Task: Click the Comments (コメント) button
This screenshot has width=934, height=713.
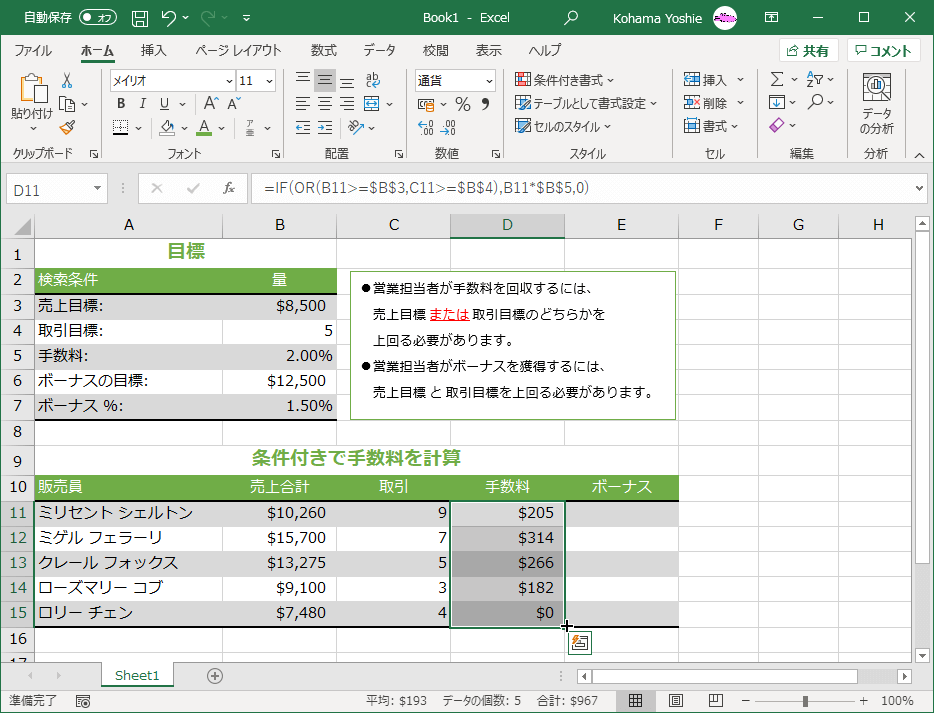Action: [883, 51]
